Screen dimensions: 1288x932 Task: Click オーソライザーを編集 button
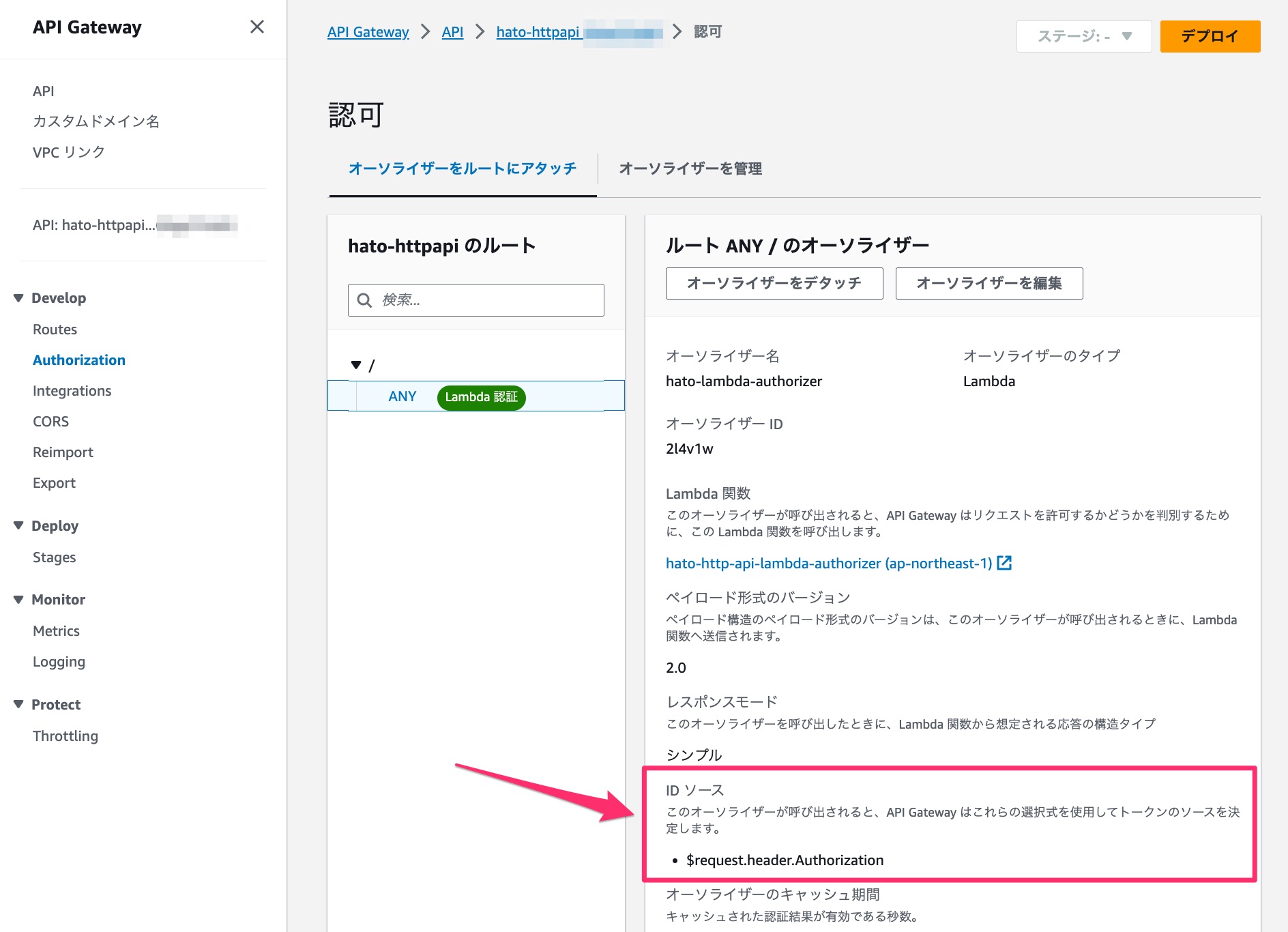coord(989,283)
